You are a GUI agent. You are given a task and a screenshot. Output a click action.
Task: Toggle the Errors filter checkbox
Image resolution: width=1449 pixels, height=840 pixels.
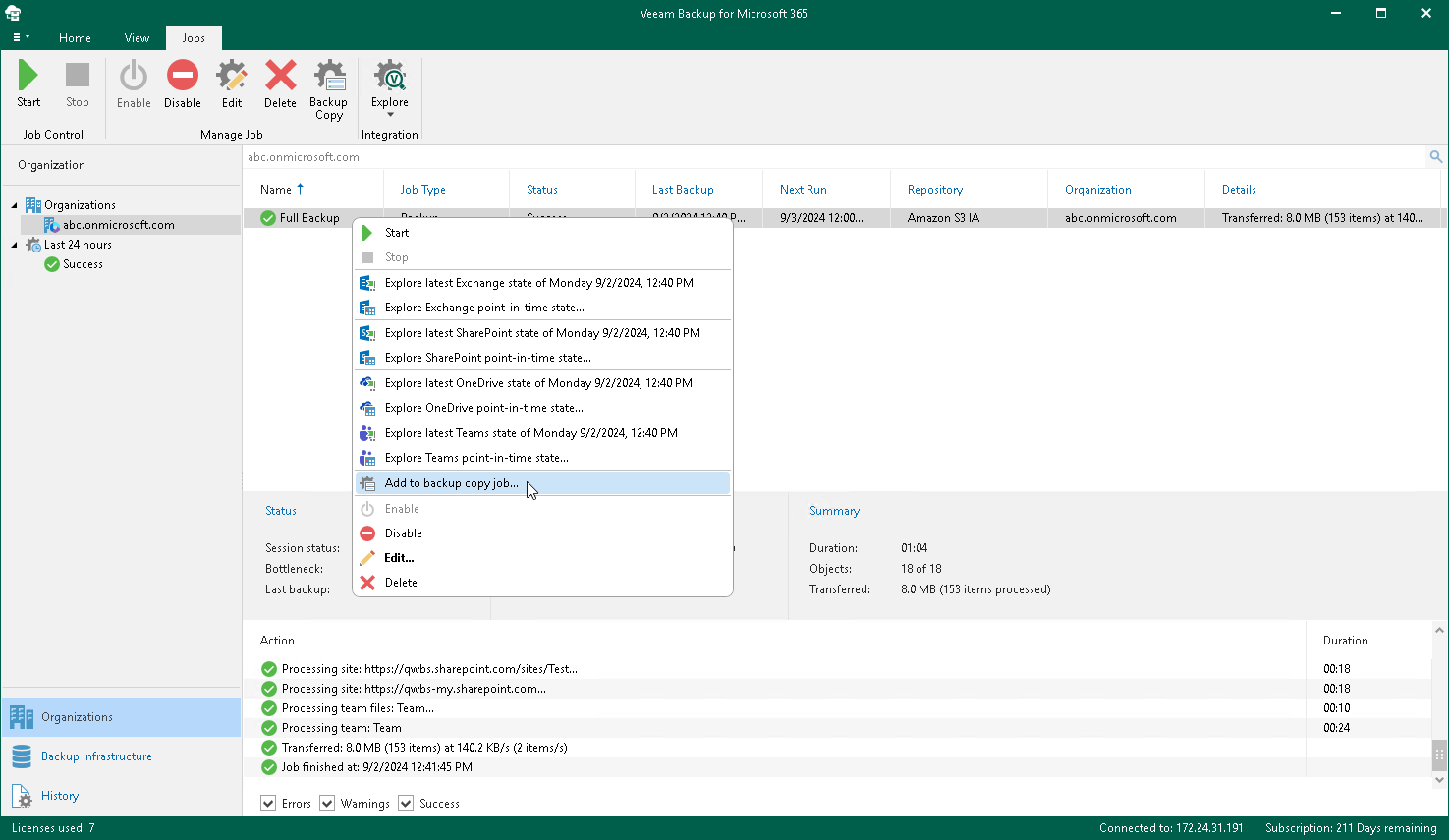268,804
